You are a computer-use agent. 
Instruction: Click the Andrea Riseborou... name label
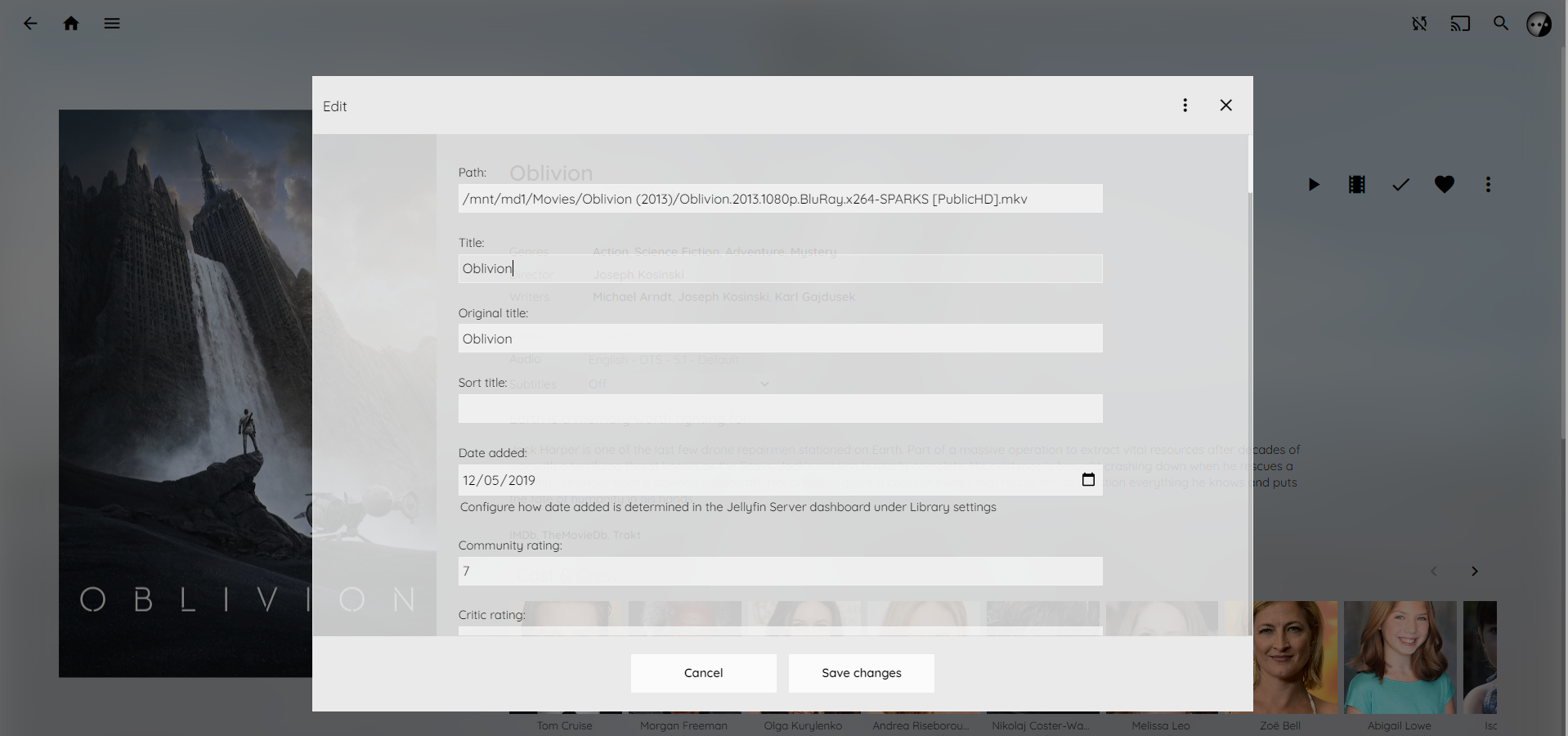click(x=921, y=725)
